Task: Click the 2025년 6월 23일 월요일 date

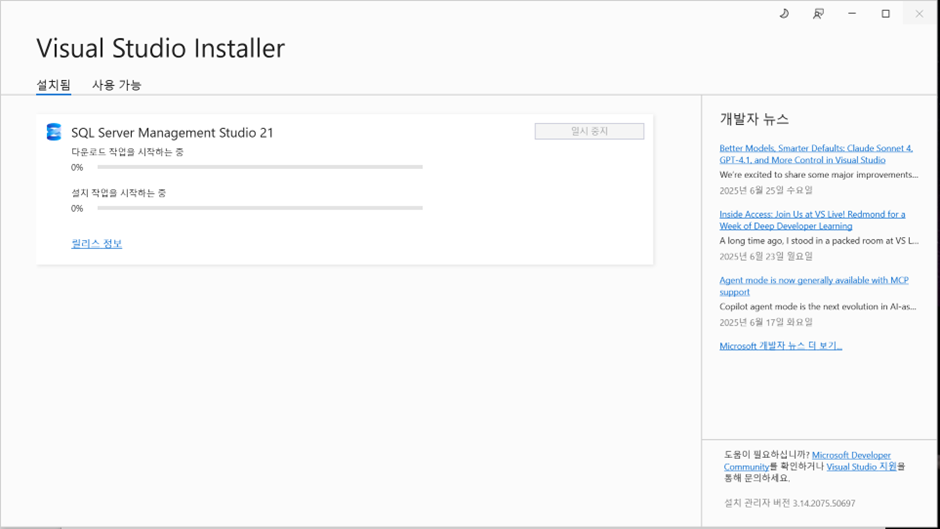Action: click(766, 256)
